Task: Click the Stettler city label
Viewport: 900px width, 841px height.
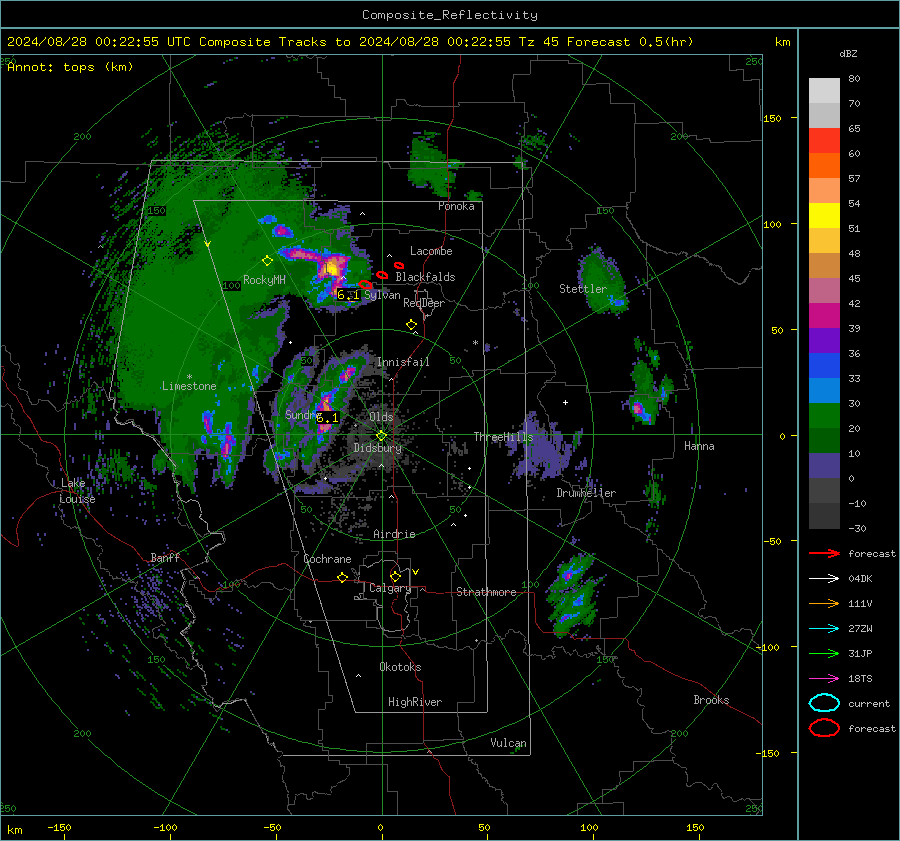Action: [583, 289]
